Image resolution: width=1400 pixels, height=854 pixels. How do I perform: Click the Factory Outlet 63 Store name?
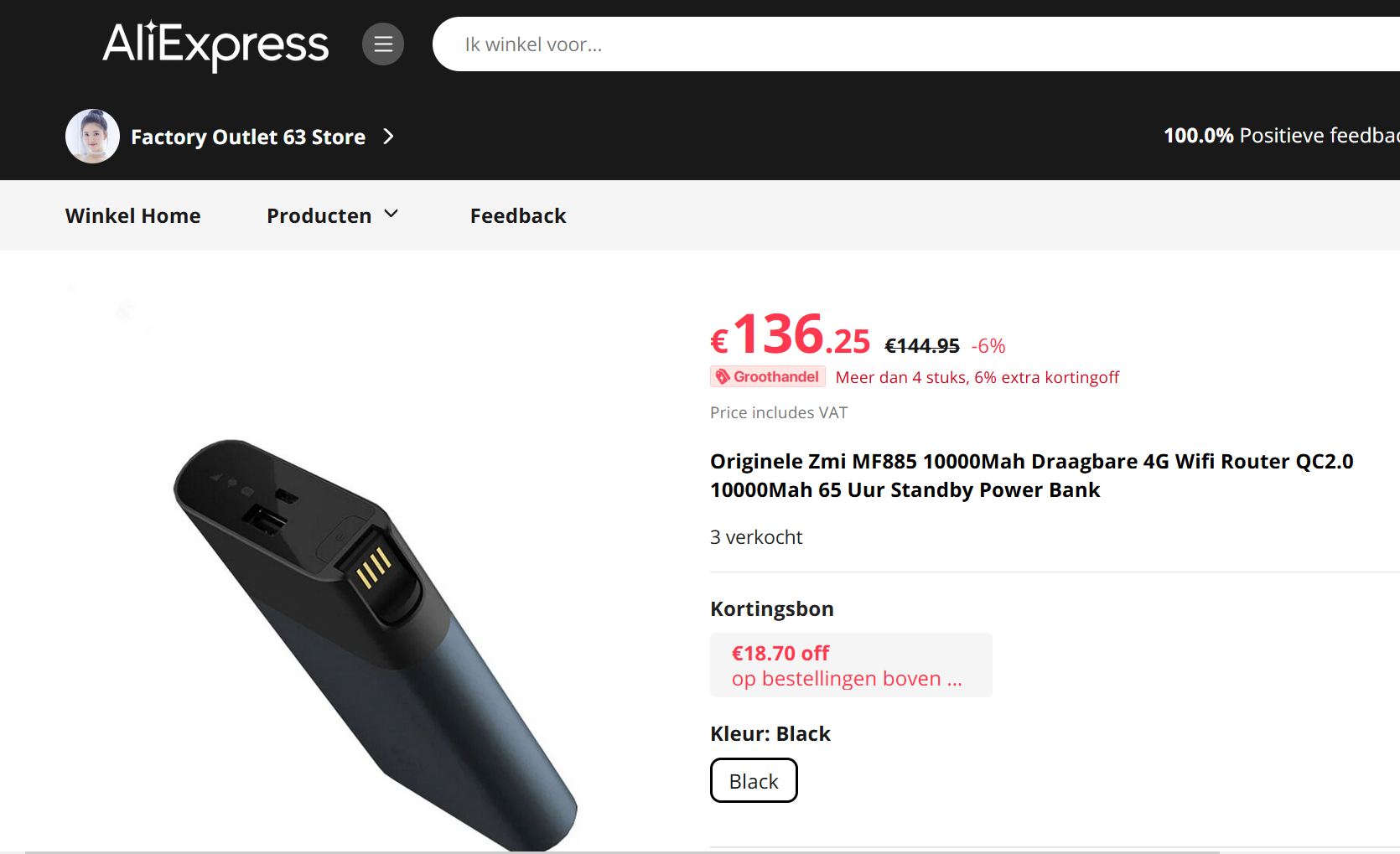(248, 137)
